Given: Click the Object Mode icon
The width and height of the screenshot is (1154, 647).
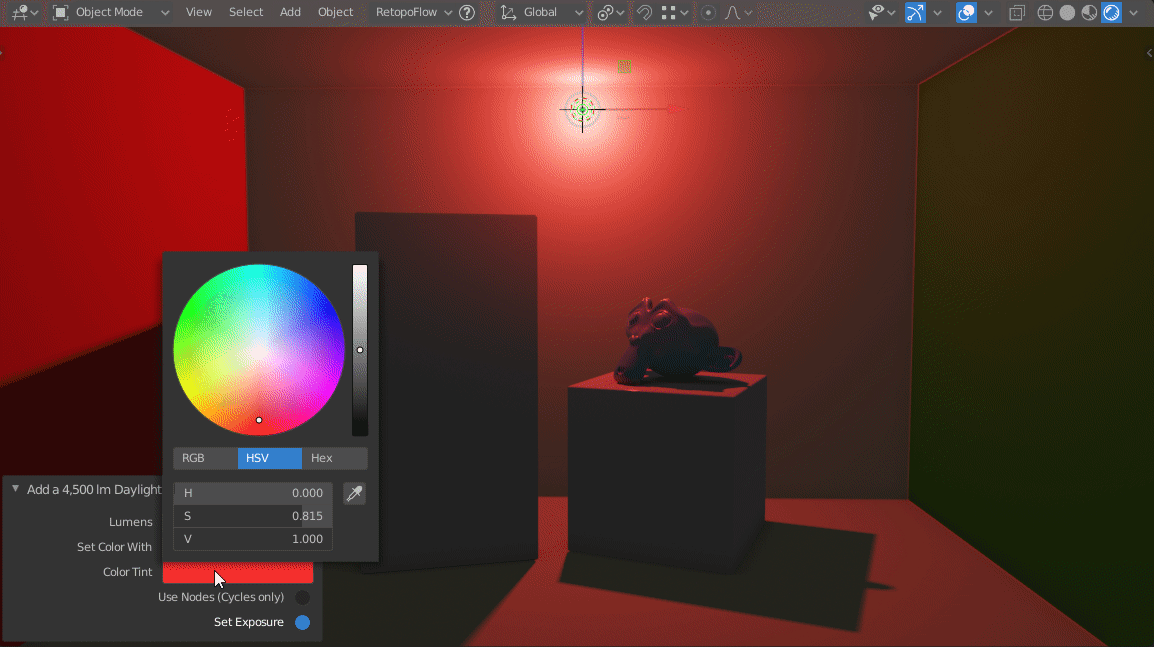Looking at the screenshot, I should 60,13.
